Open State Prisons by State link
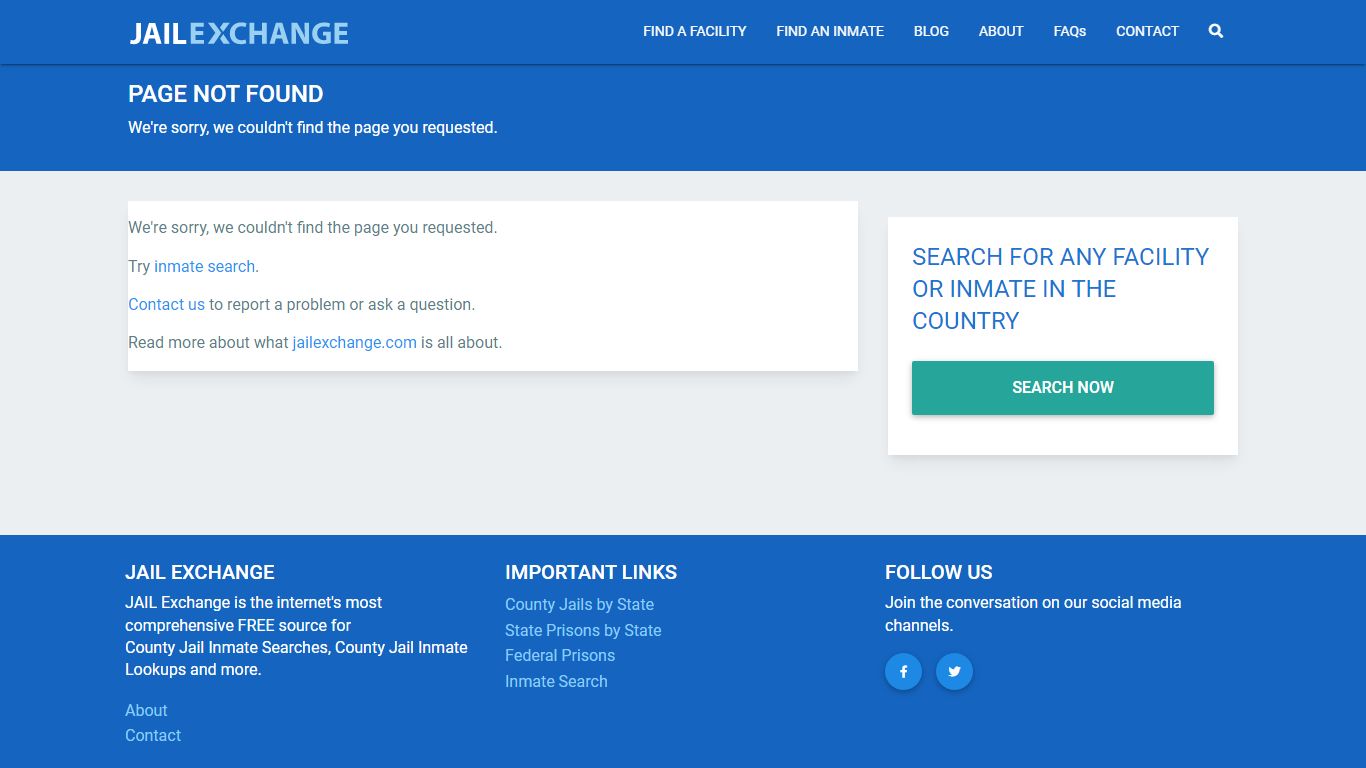 pyautogui.click(x=583, y=630)
